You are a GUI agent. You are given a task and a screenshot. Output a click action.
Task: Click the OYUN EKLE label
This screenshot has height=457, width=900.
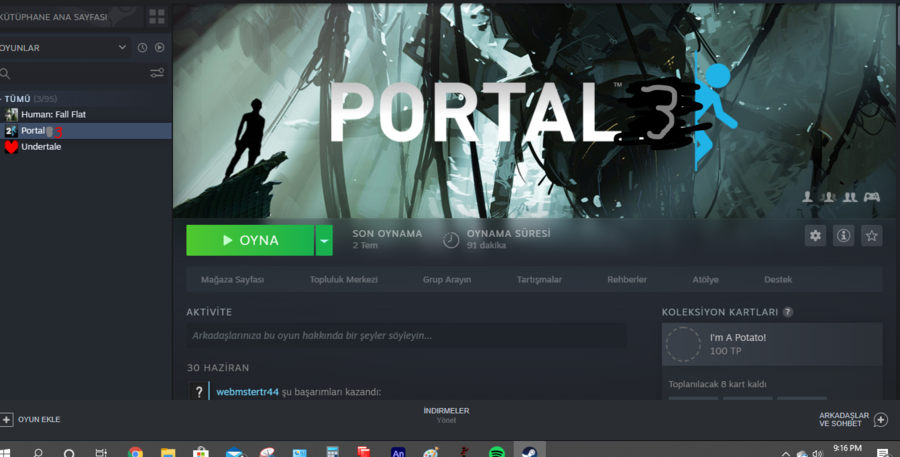39,420
